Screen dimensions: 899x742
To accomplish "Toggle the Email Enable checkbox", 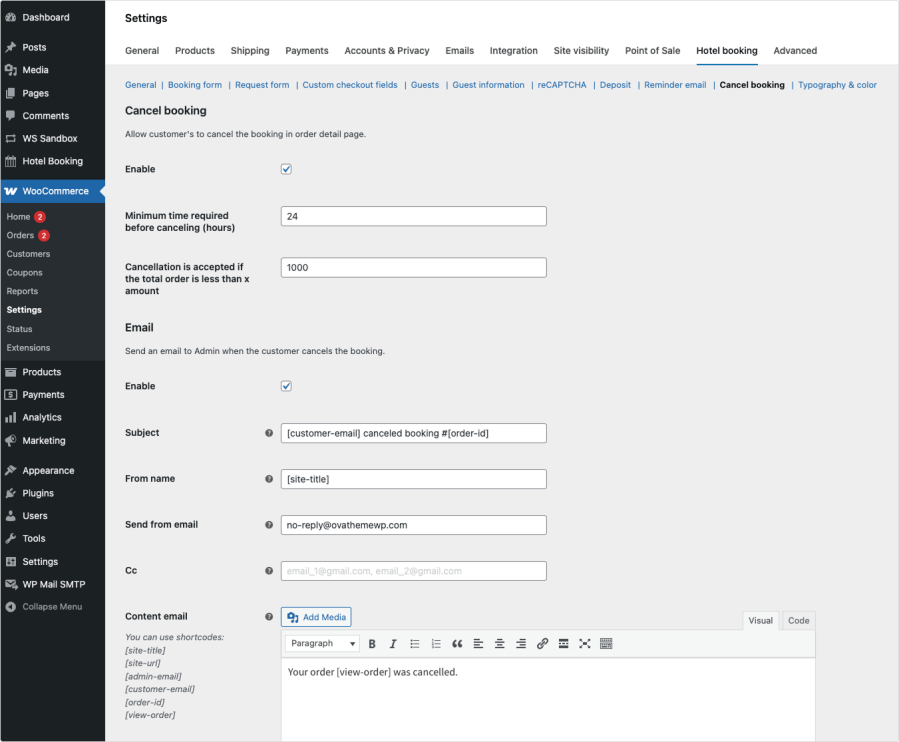I will click(x=286, y=386).
